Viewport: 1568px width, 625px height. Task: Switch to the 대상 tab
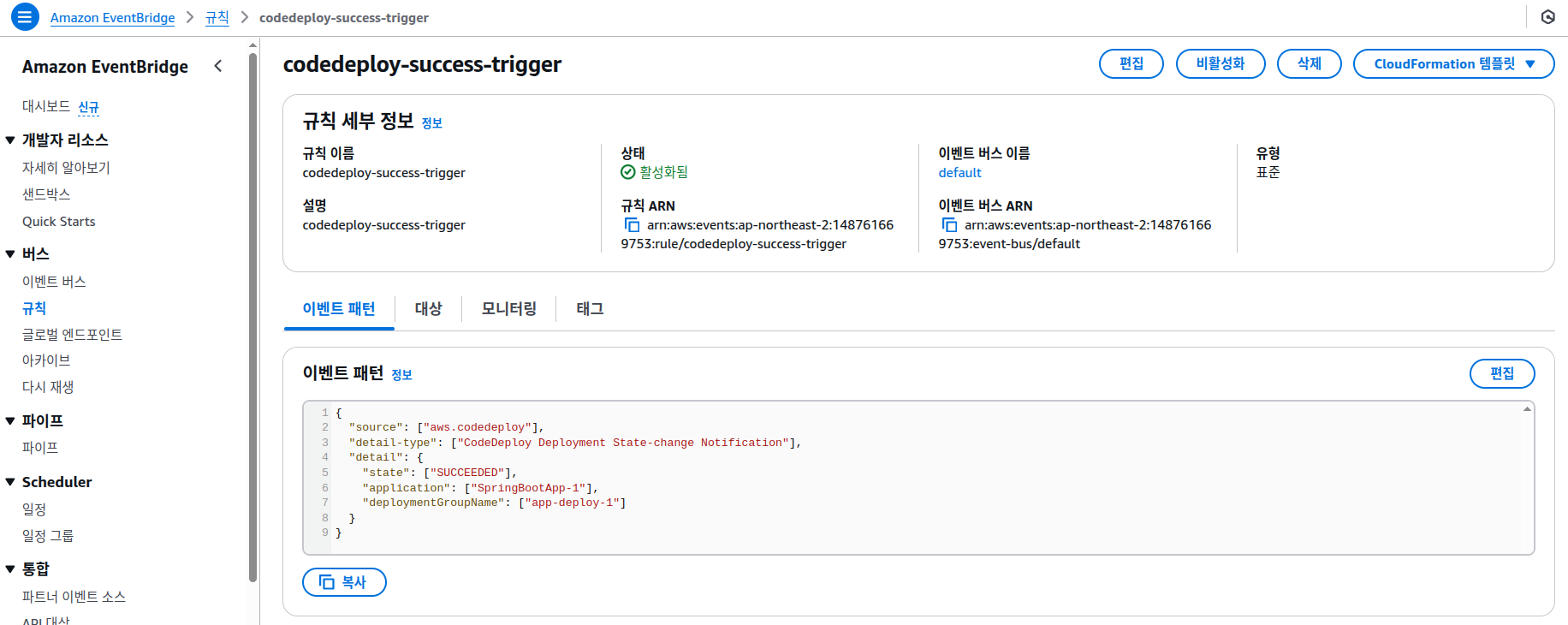(x=428, y=309)
